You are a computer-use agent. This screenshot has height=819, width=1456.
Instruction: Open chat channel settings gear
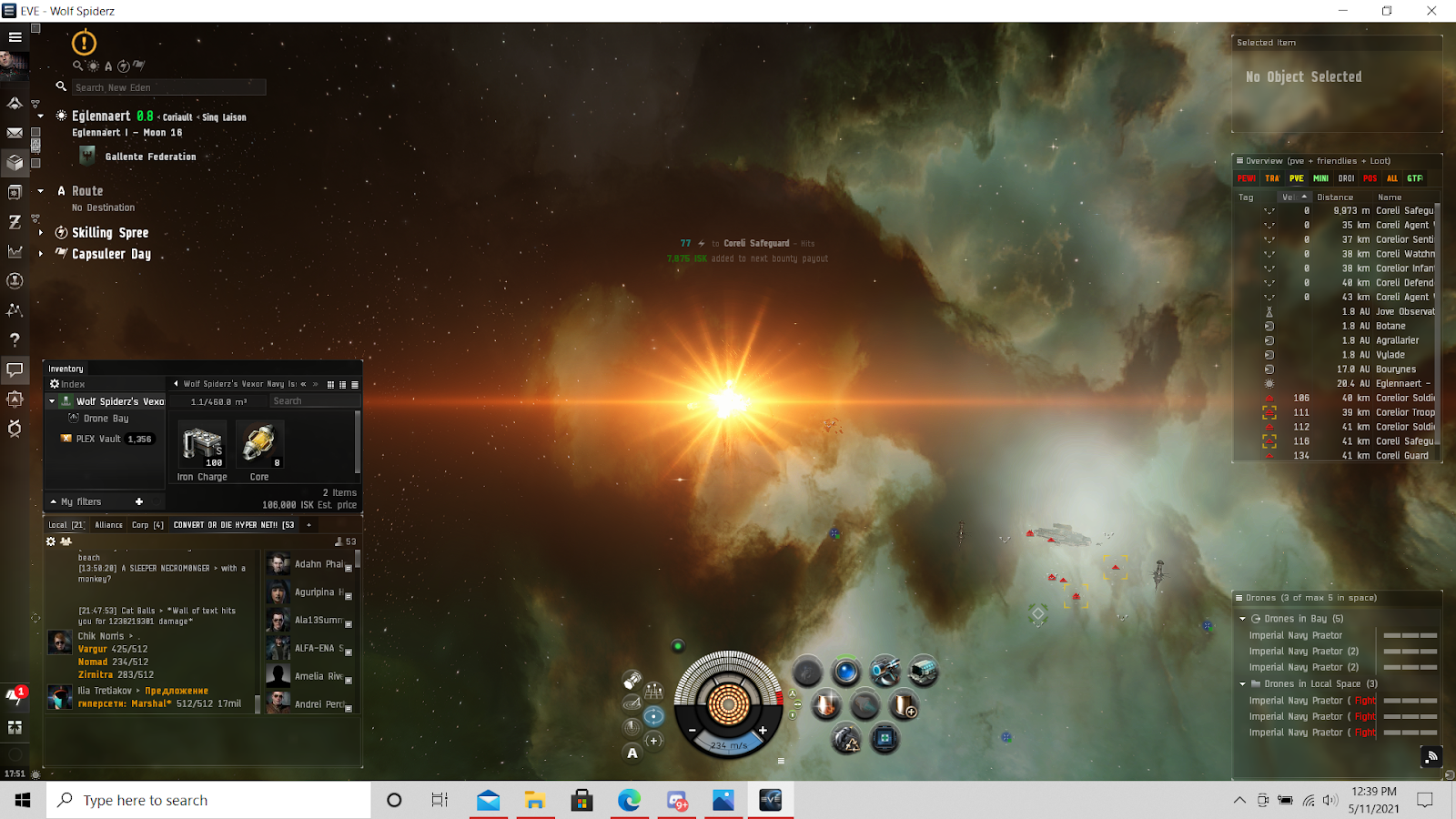coord(51,541)
